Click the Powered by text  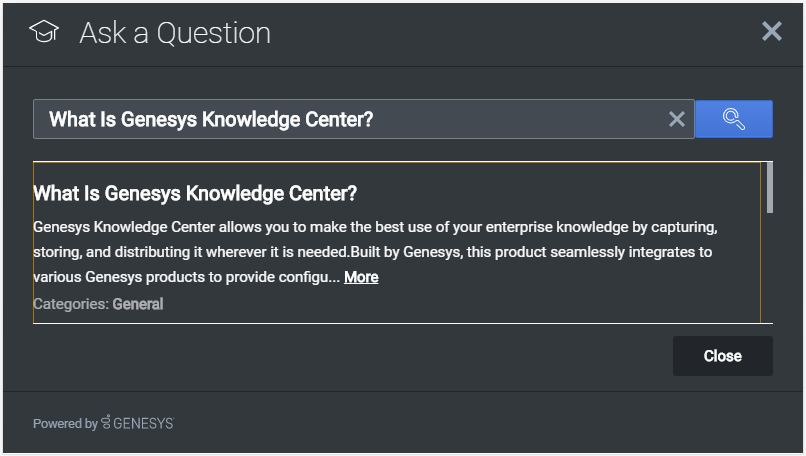[64, 424]
